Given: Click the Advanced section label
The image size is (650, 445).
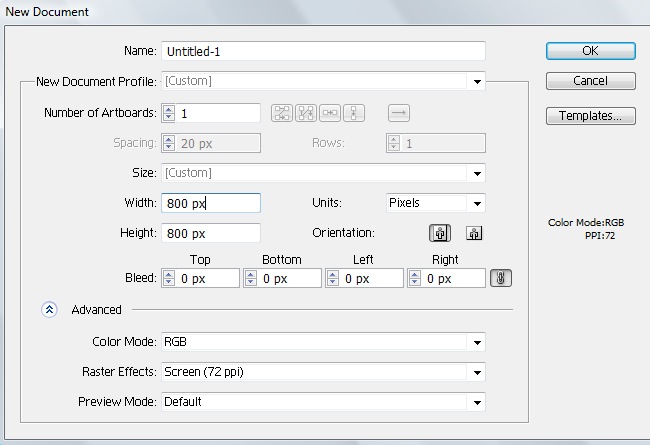Looking at the screenshot, I should tap(96, 310).
